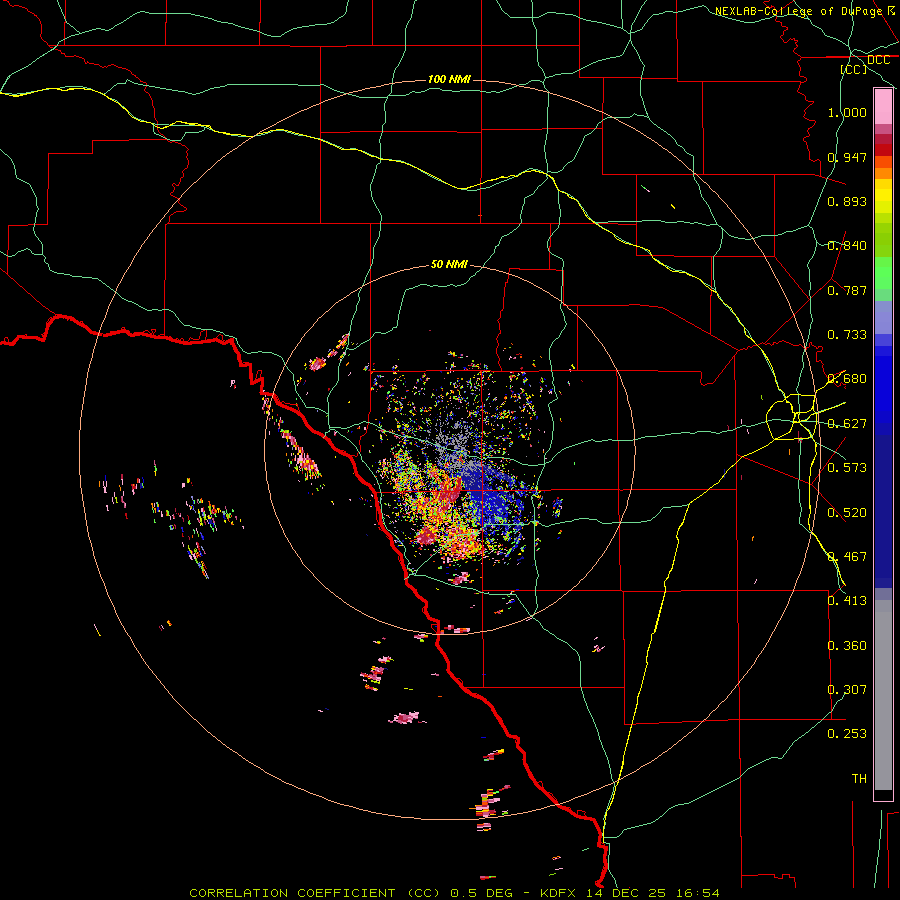The height and width of the screenshot is (900, 900).
Task: Select the DCC label above the color scale
Action: 878,60
